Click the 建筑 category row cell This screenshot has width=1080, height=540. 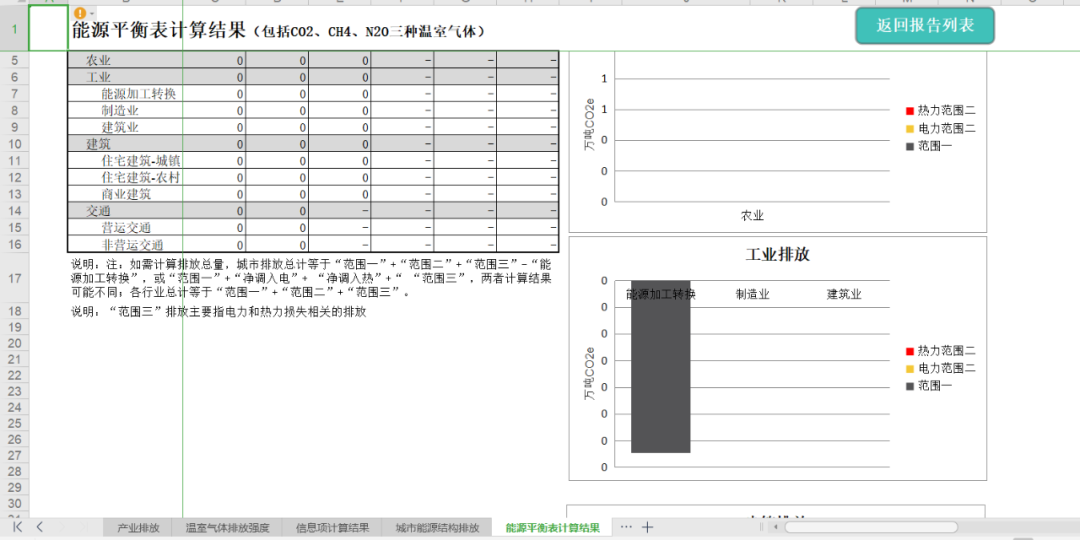(125, 144)
